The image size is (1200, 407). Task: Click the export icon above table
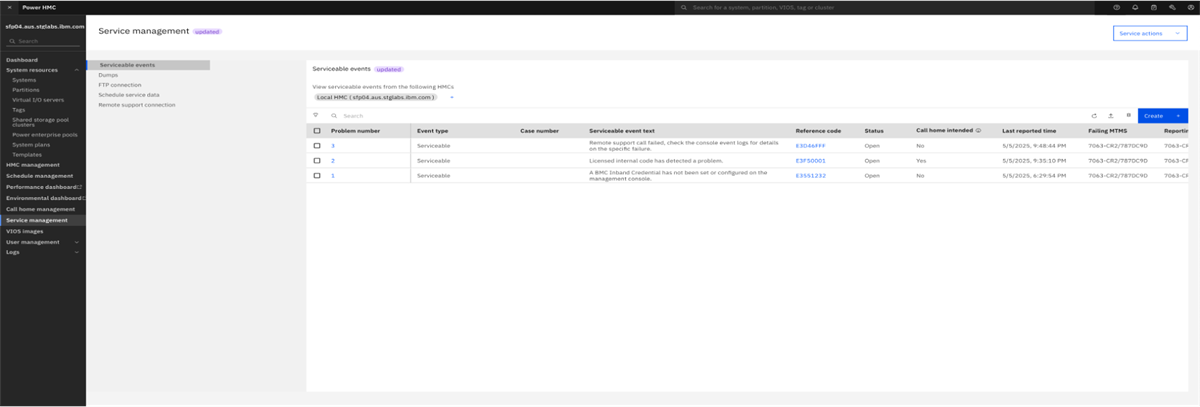point(1111,116)
